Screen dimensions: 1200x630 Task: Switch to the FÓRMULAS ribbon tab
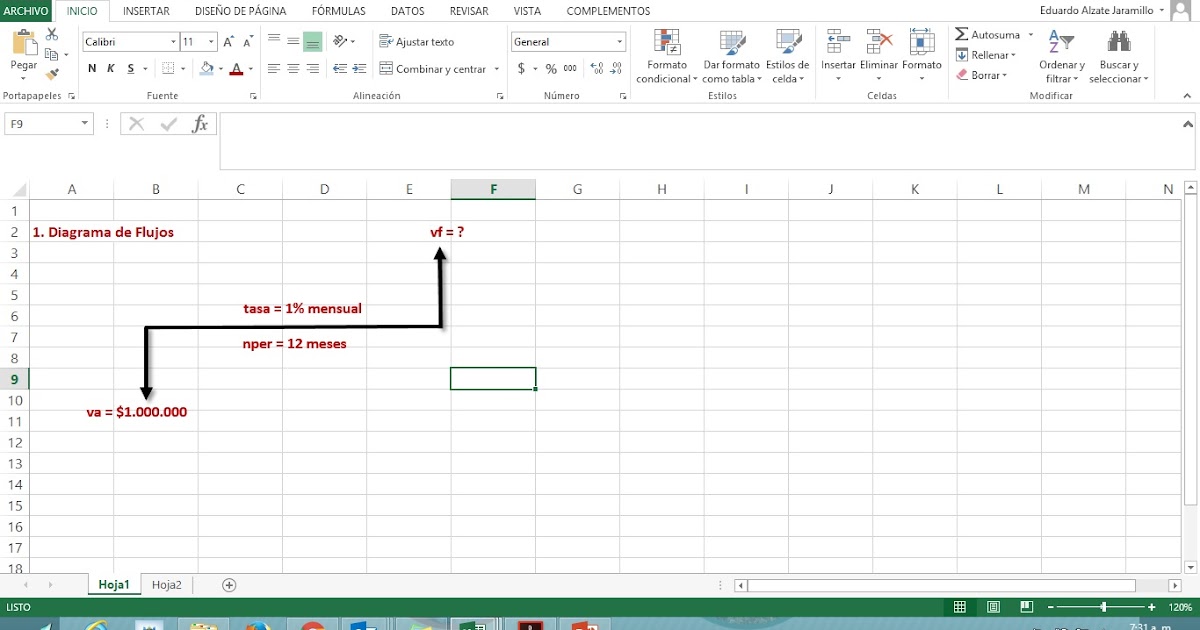point(338,11)
